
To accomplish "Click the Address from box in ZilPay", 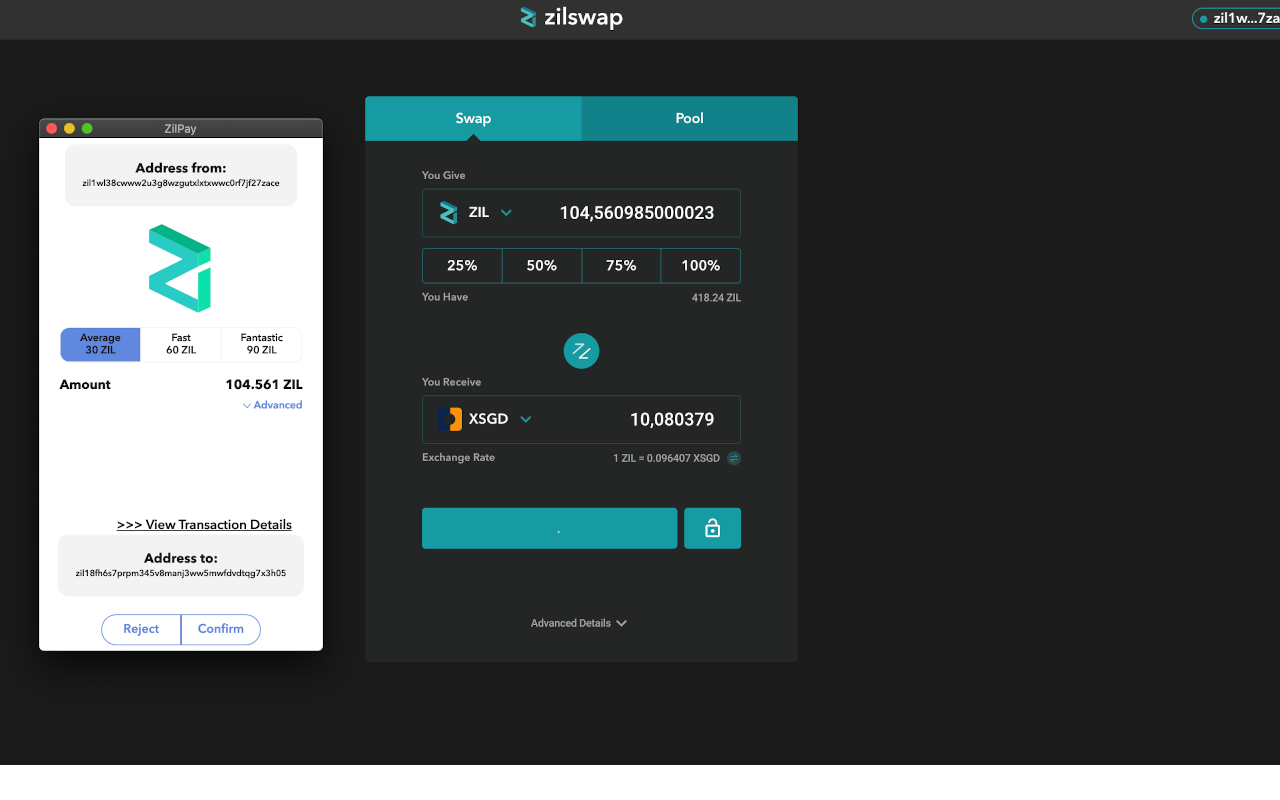I will pyautogui.click(x=181, y=175).
